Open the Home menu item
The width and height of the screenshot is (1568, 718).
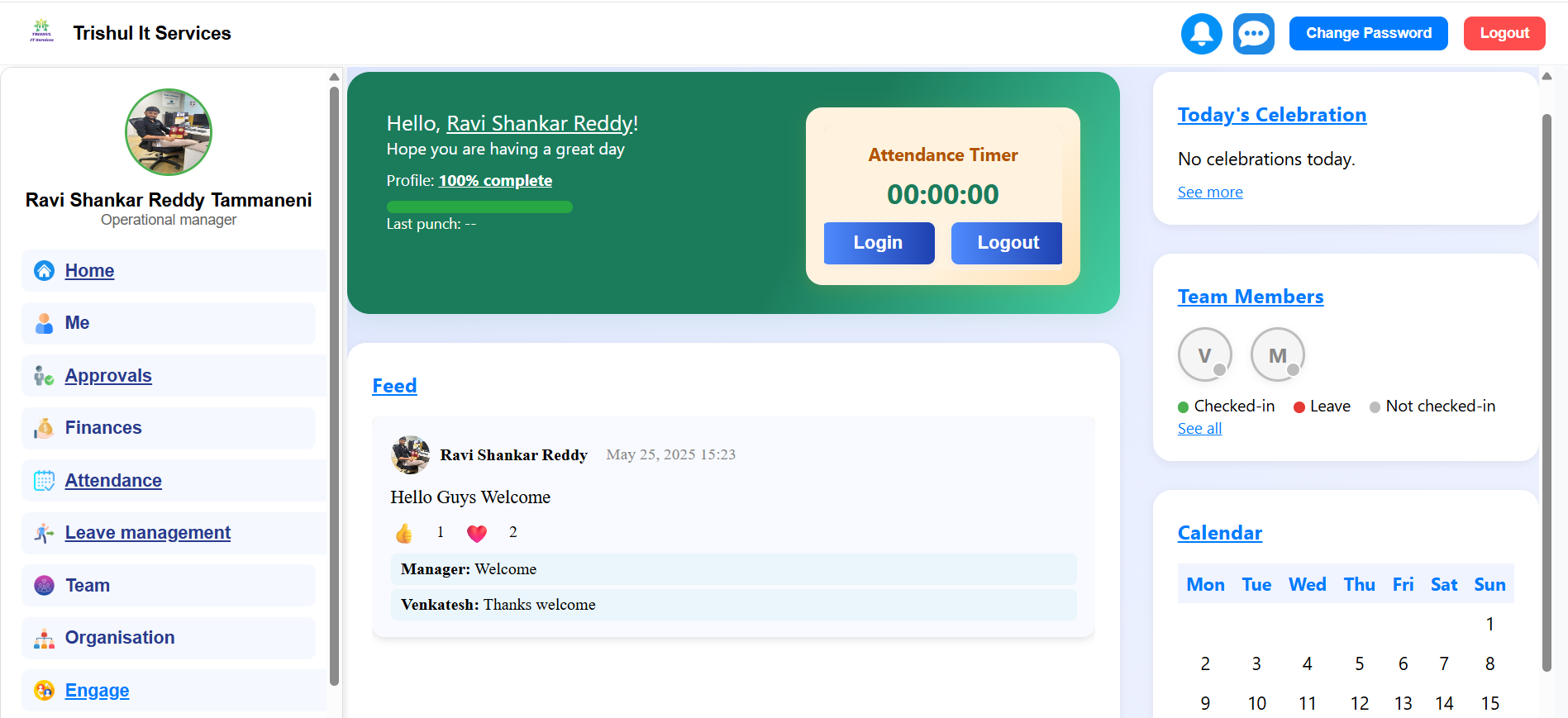click(174, 271)
